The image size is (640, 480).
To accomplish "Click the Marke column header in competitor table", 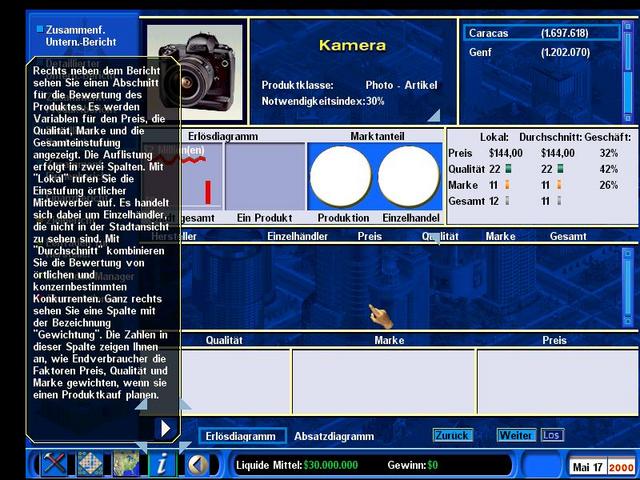I will click(x=500, y=236).
